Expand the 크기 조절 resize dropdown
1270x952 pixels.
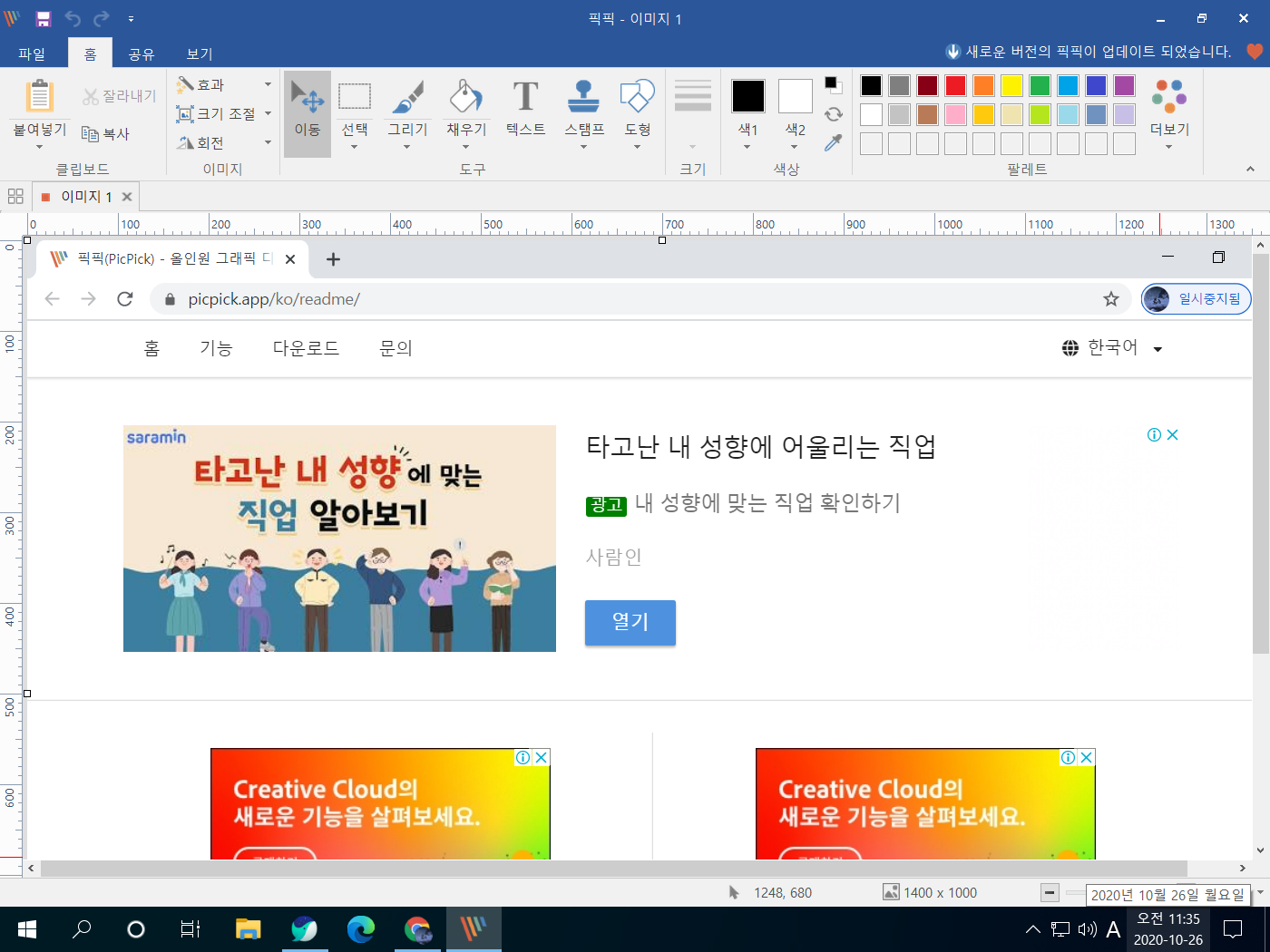tap(268, 113)
